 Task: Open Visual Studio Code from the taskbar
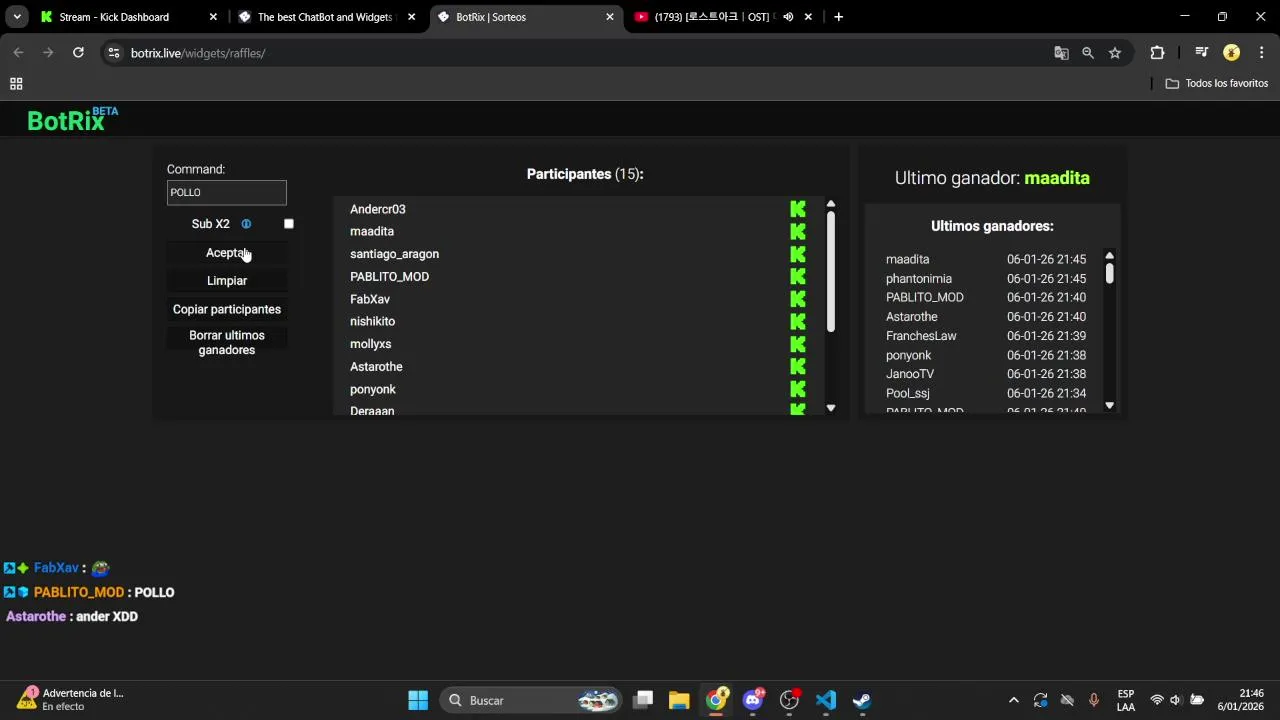[826, 700]
